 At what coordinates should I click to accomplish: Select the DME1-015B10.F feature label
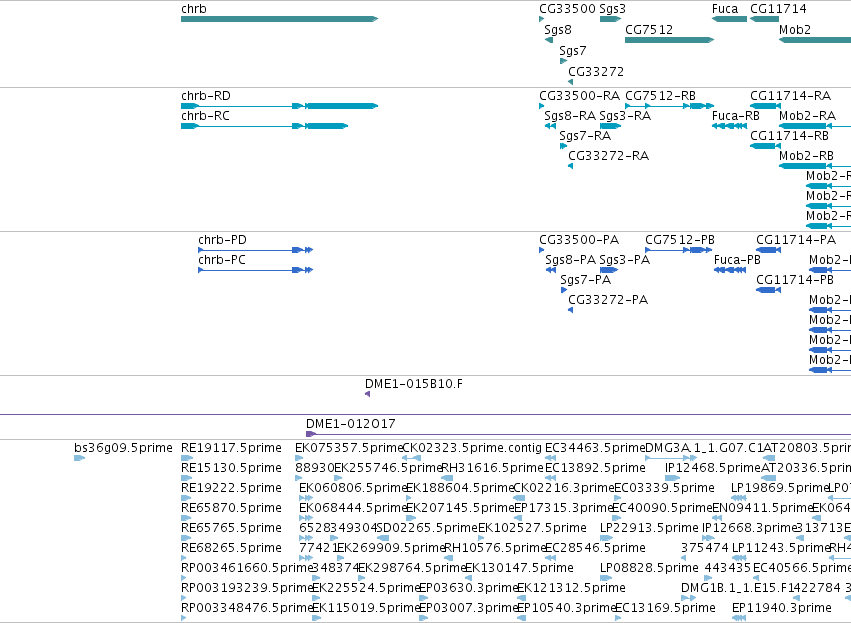[414, 384]
